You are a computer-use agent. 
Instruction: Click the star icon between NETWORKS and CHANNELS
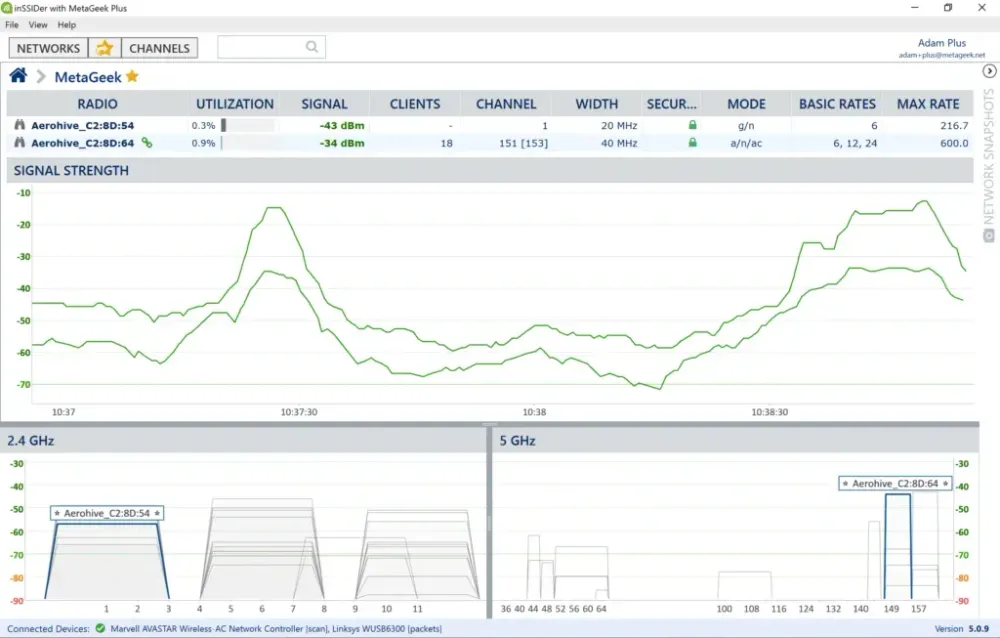click(x=104, y=47)
